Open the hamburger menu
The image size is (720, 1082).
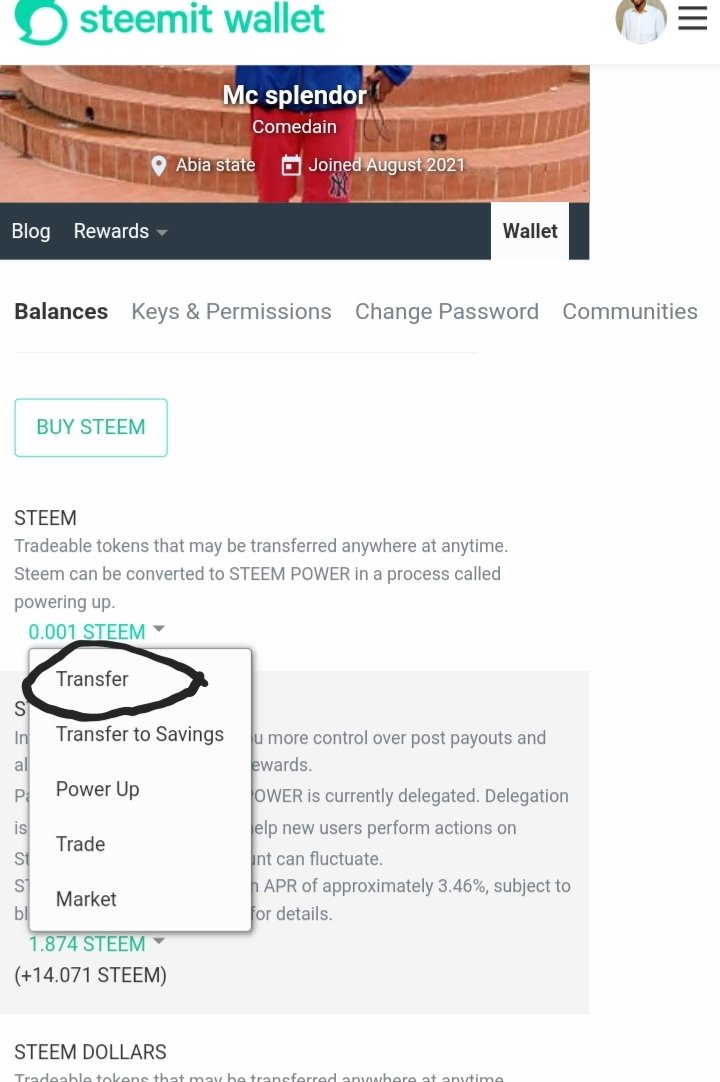(692, 19)
